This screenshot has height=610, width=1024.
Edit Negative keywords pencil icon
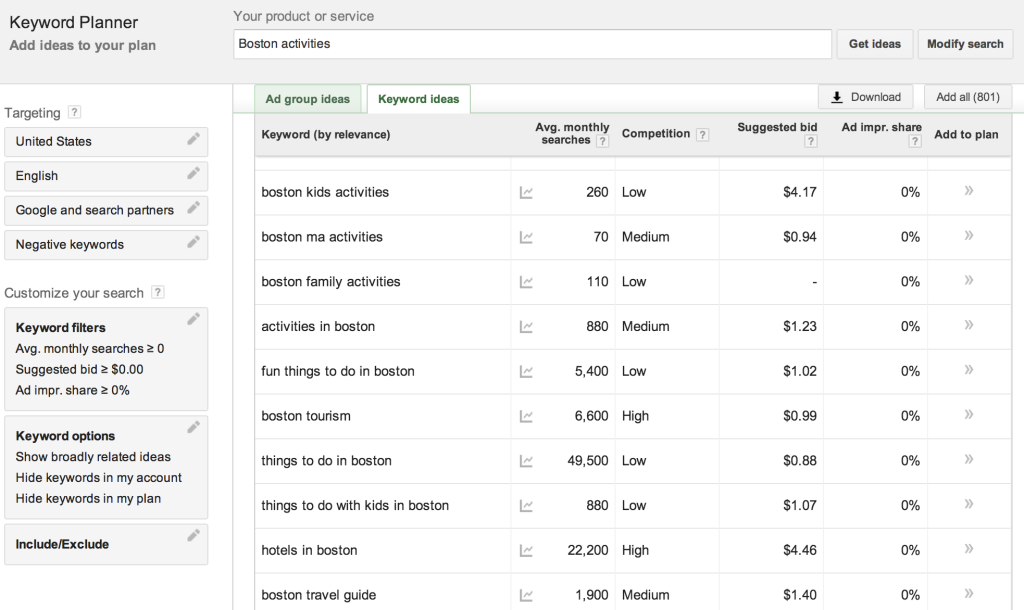193,242
